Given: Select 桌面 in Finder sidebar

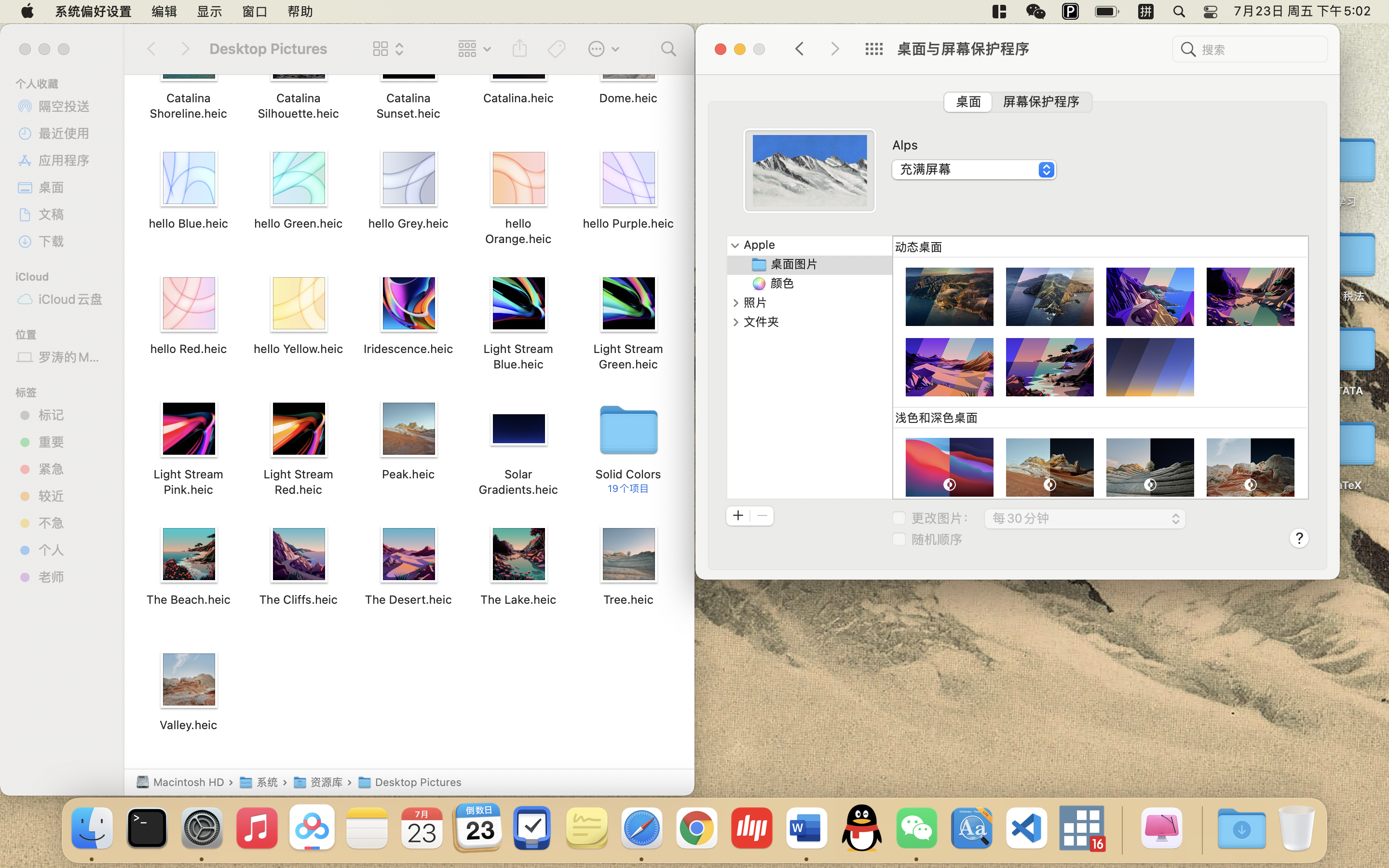Looking at the screenshot, I should (x=51, y=187).
